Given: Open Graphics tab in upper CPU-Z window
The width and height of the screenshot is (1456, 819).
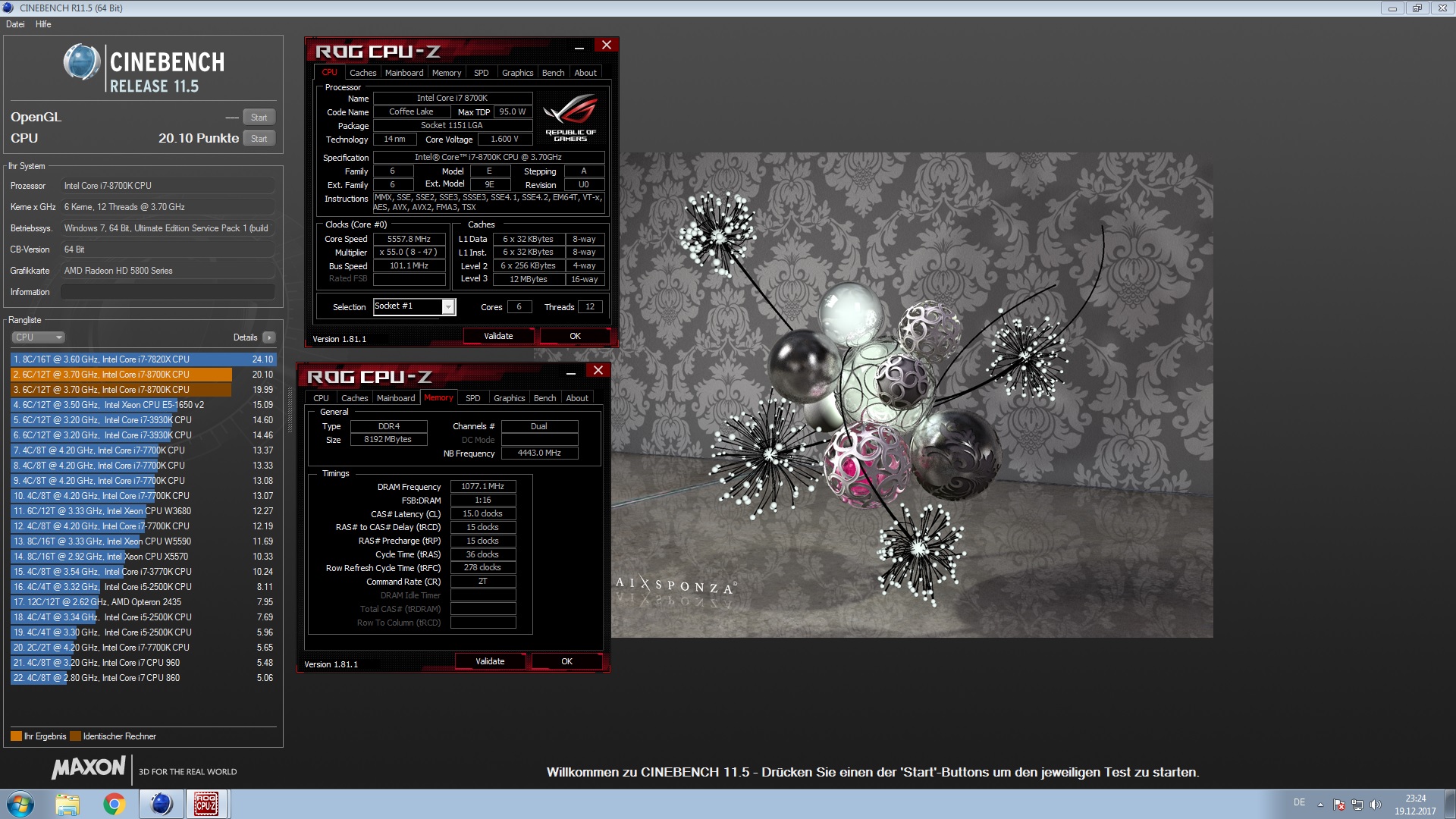Looking at the screenshot, I should point(517,73).
